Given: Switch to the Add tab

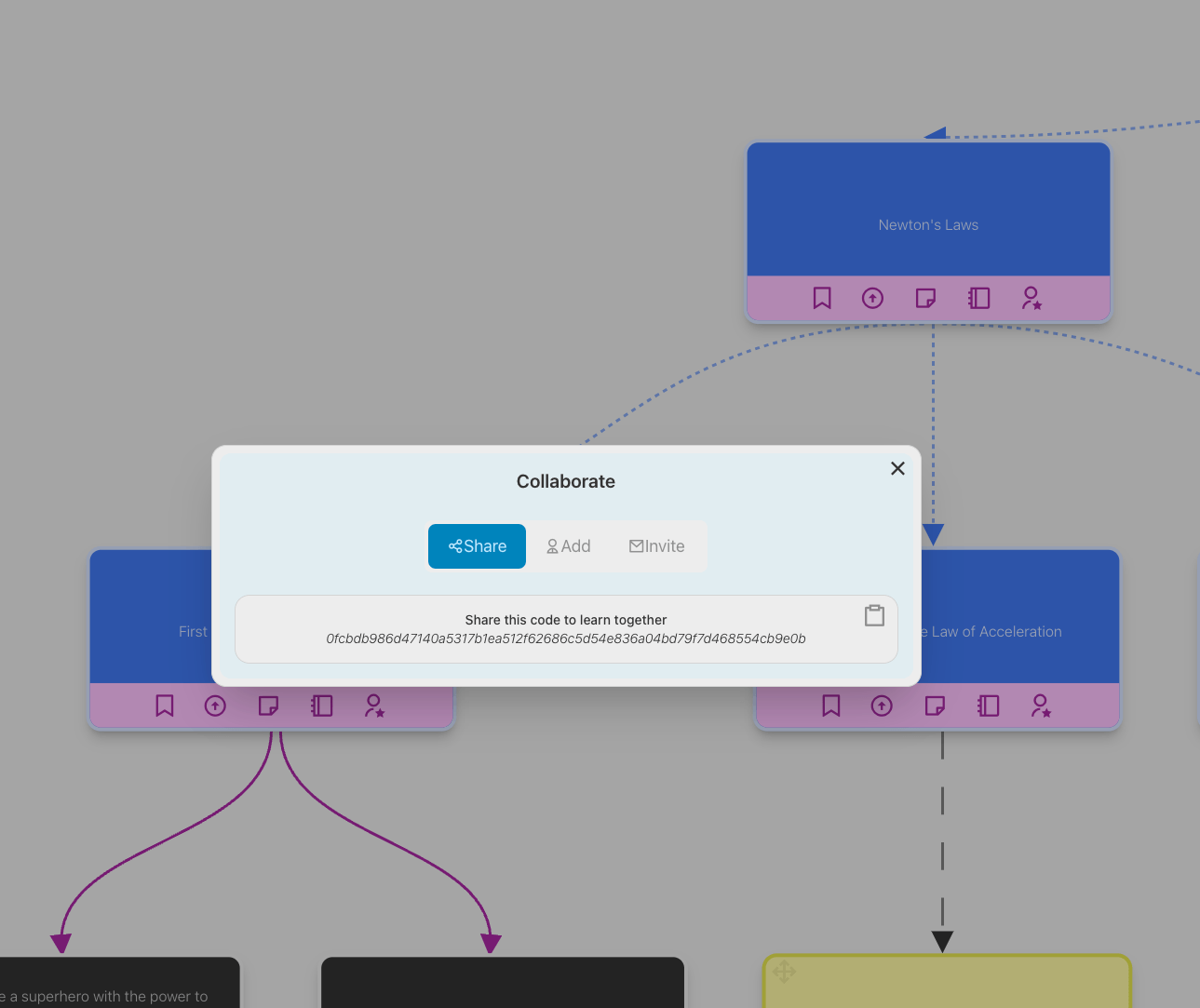Looking at the screenshot, I should (x=568, y=546).
